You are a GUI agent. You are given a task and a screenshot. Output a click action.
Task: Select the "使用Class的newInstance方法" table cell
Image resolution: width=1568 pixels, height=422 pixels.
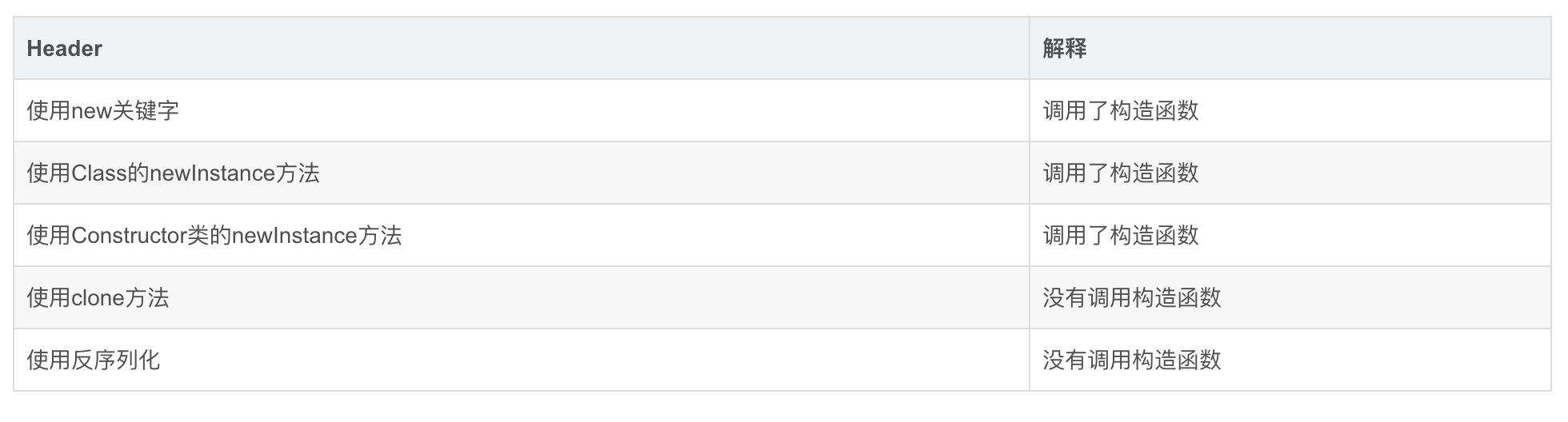[x=173, y=173]
